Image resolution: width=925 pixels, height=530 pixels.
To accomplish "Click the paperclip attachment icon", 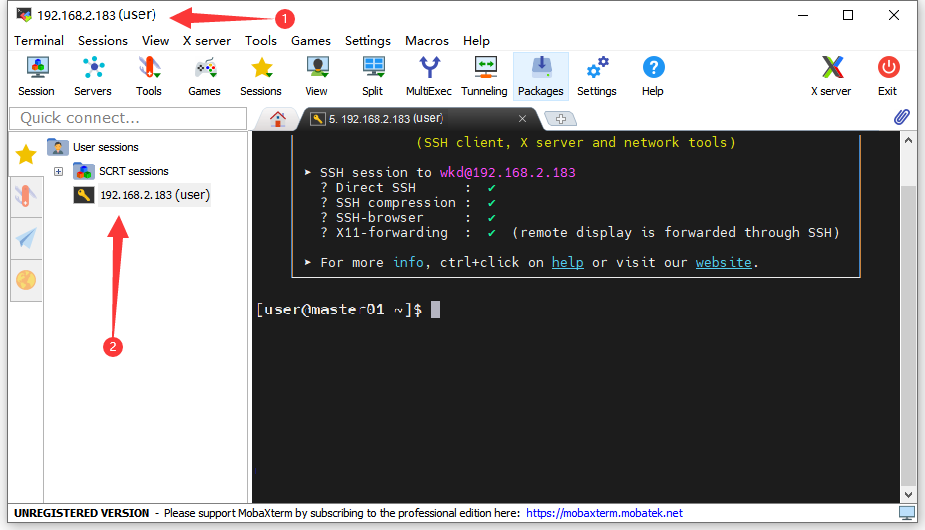I will 901,117.
